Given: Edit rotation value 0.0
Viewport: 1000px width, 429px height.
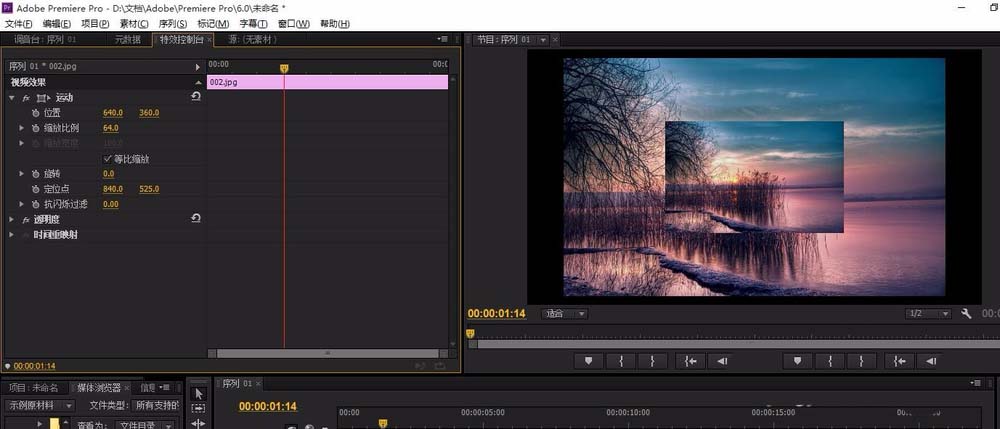Looking at the screenshot, I should (x=108, y=174).
